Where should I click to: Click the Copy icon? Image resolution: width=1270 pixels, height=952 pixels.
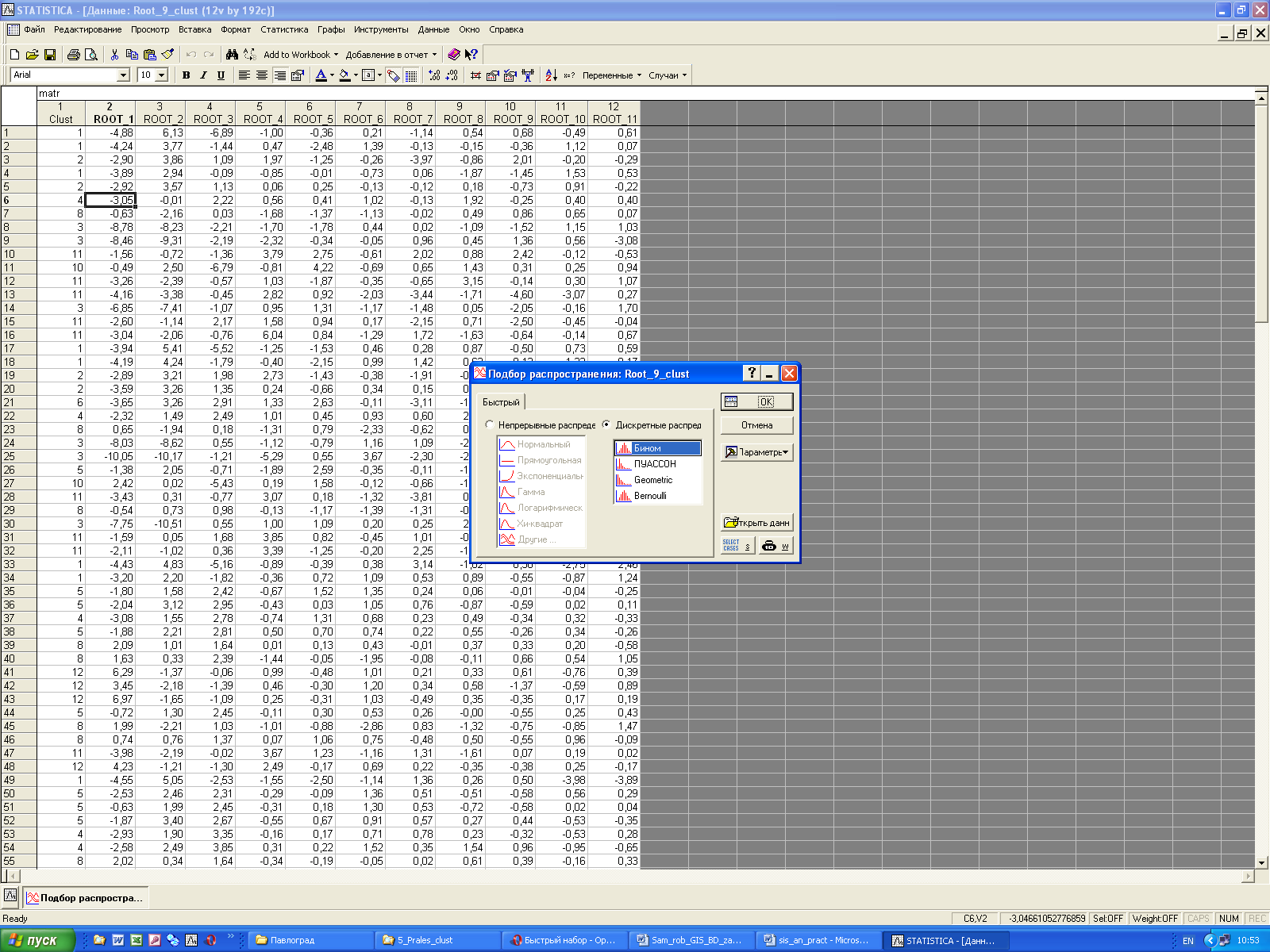(132, 55)
